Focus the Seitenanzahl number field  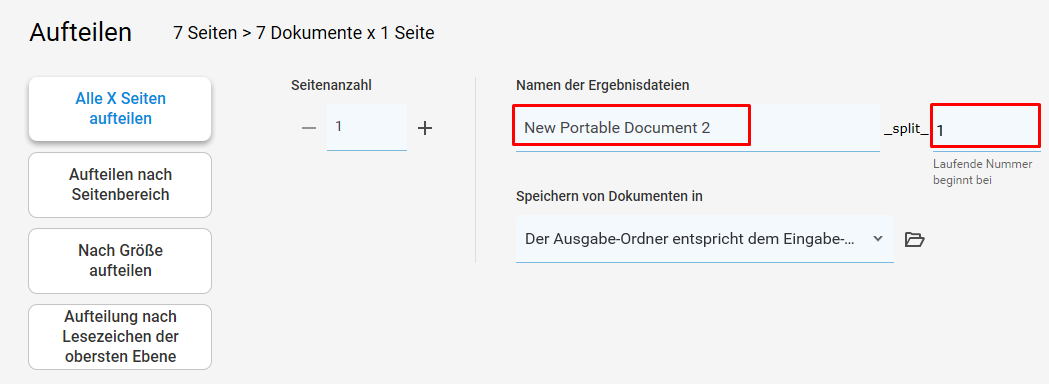(367, 127)
